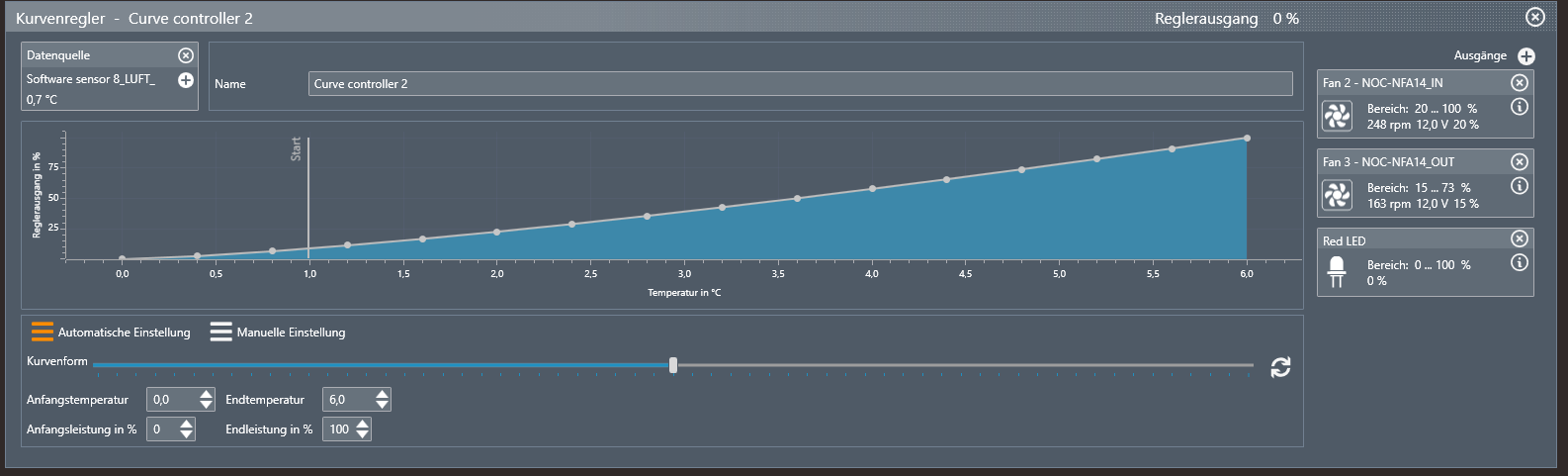
Task: Decrease Anfangsleistung with down arrow
Action: pos(186,434)
